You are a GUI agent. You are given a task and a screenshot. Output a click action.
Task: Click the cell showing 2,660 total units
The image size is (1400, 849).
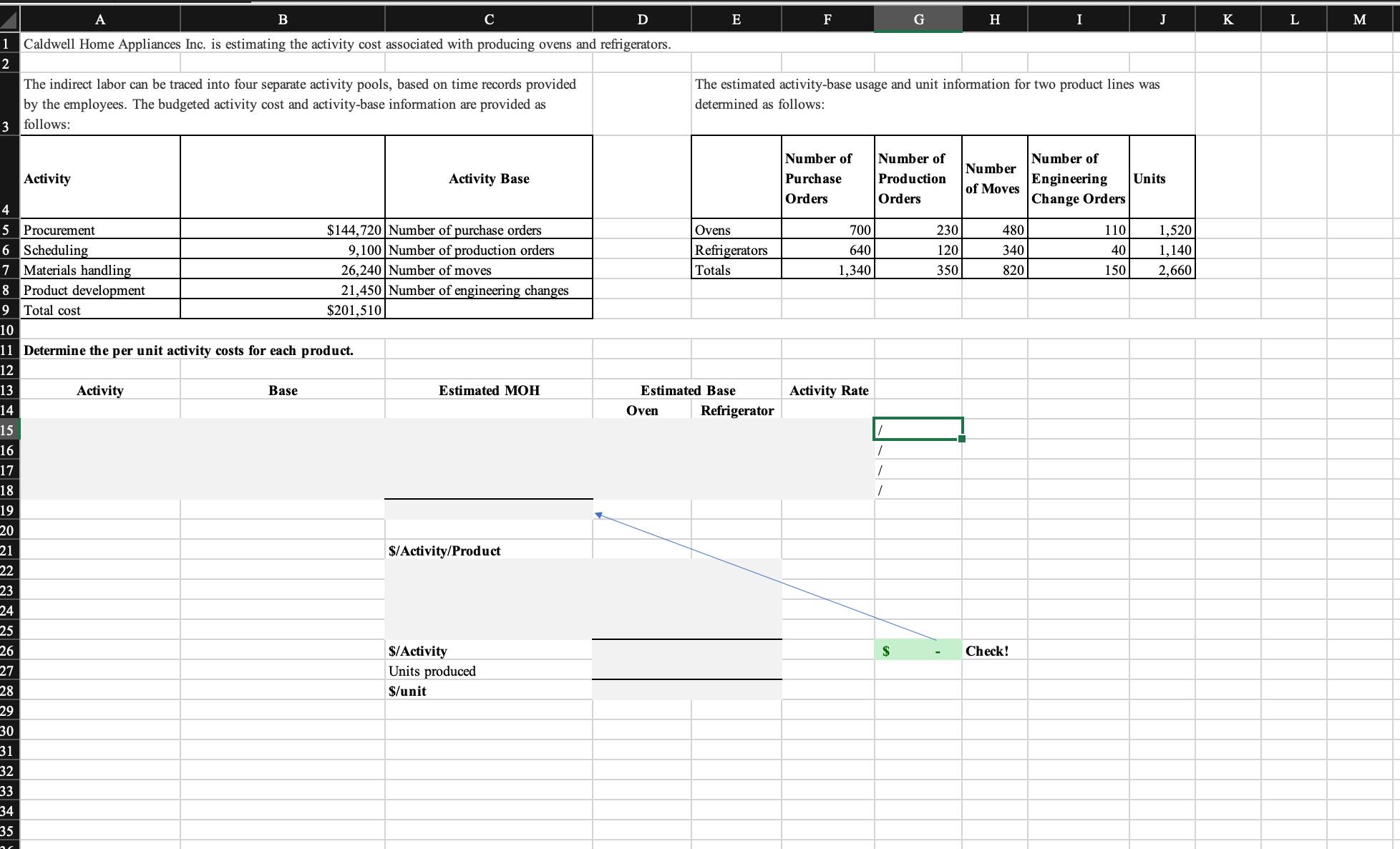(x=1161, y=270)
